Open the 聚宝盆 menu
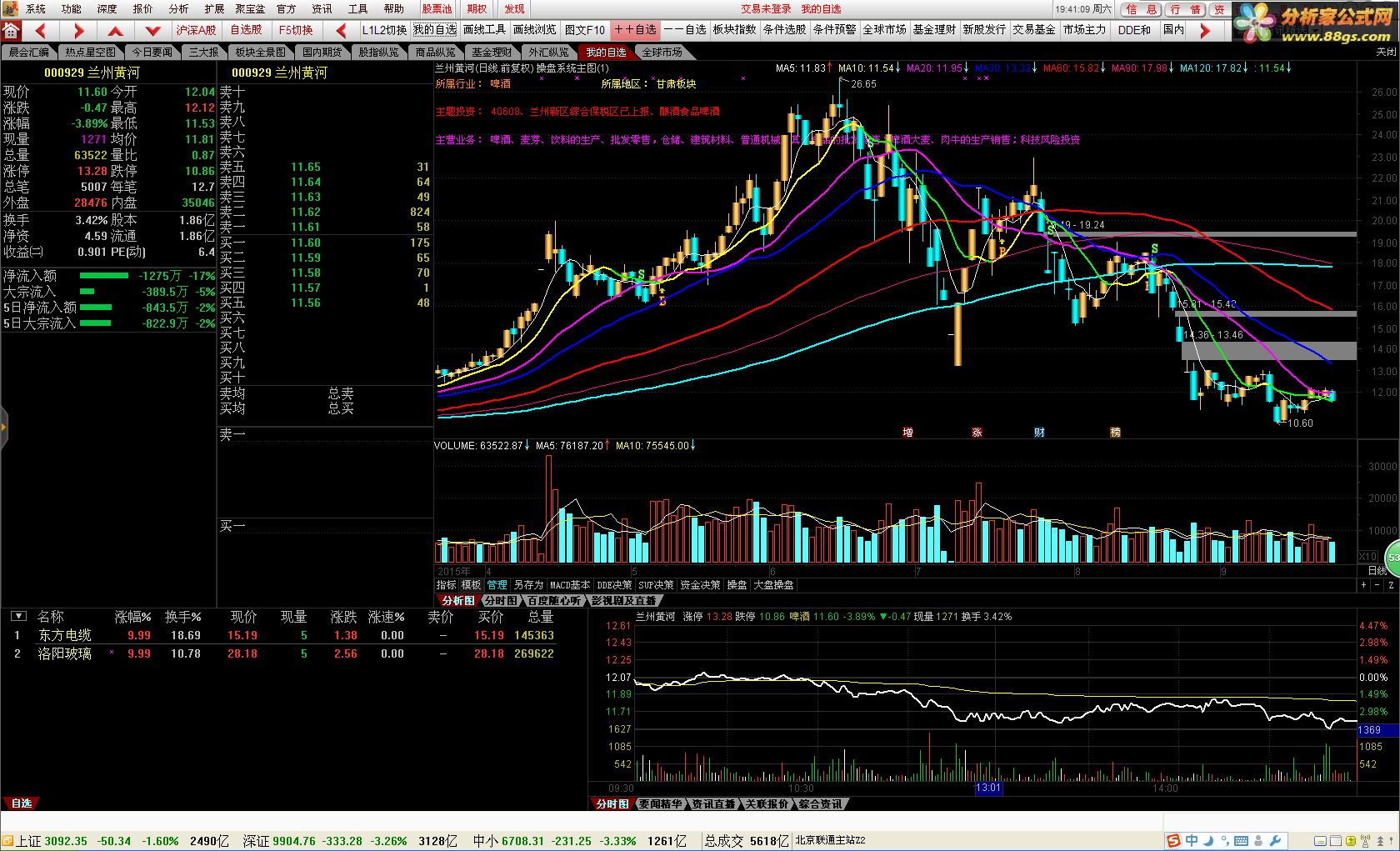 coord(250,9)
